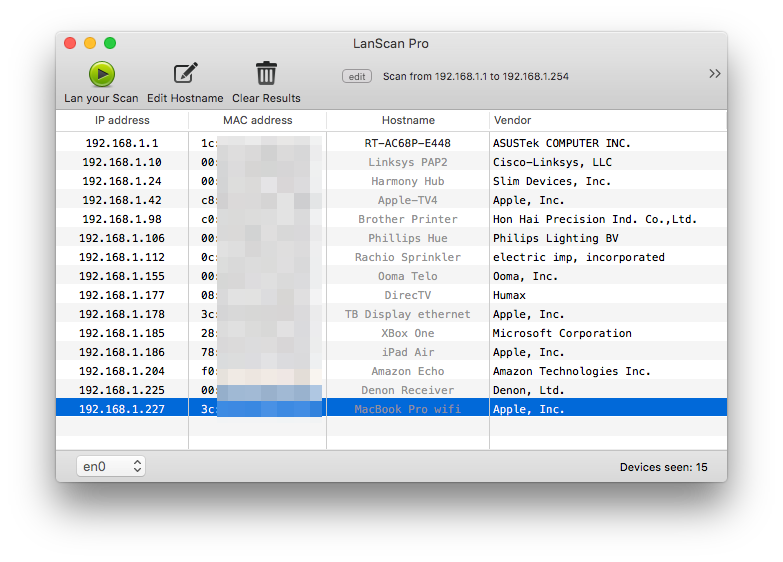Select IP 192.168.1.112 cell
This screenshot has width=783, height=562.
tap(122, 257)
